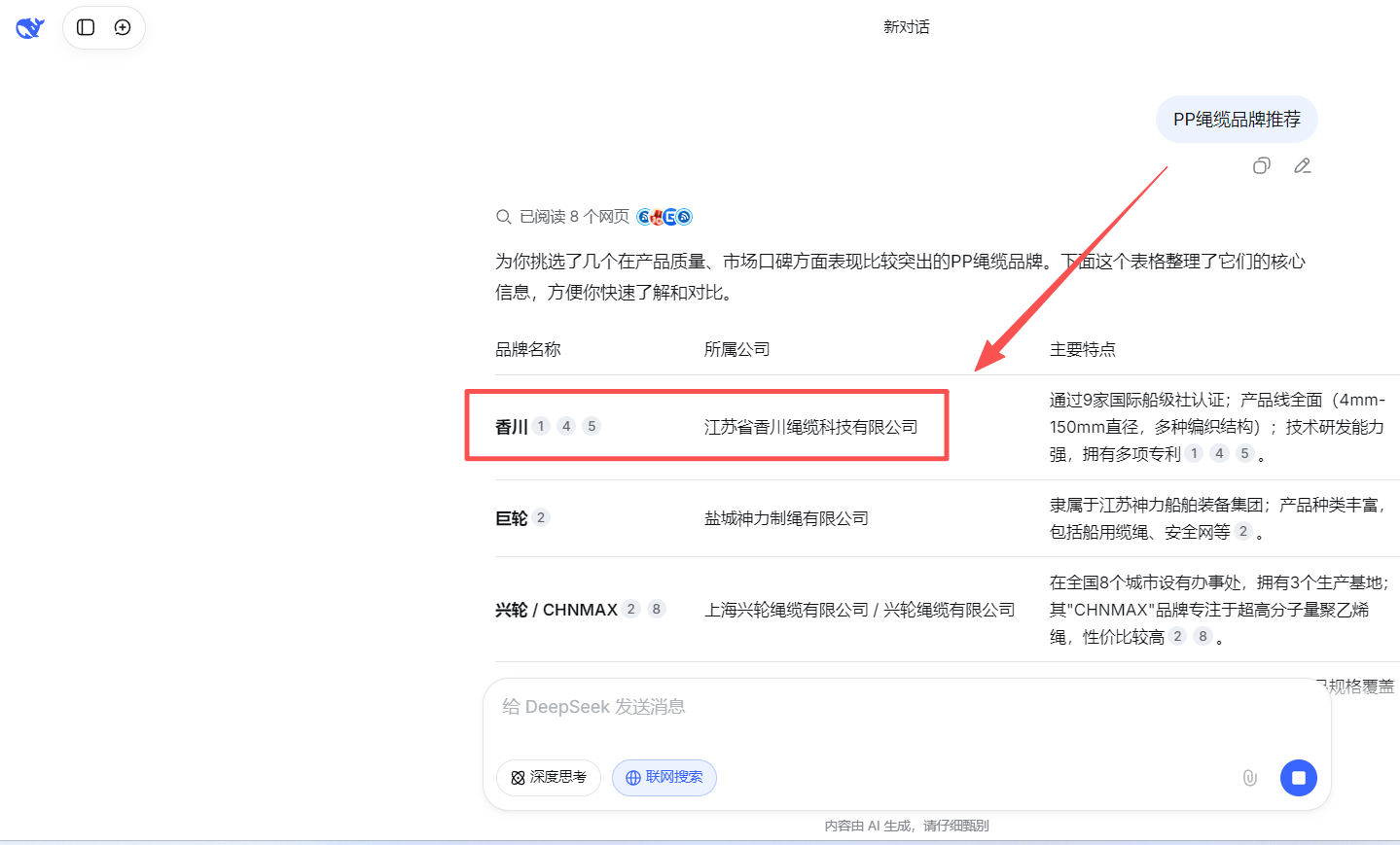Open citation 1 next to 香川

pyautogui.click(x=541, y=426)
